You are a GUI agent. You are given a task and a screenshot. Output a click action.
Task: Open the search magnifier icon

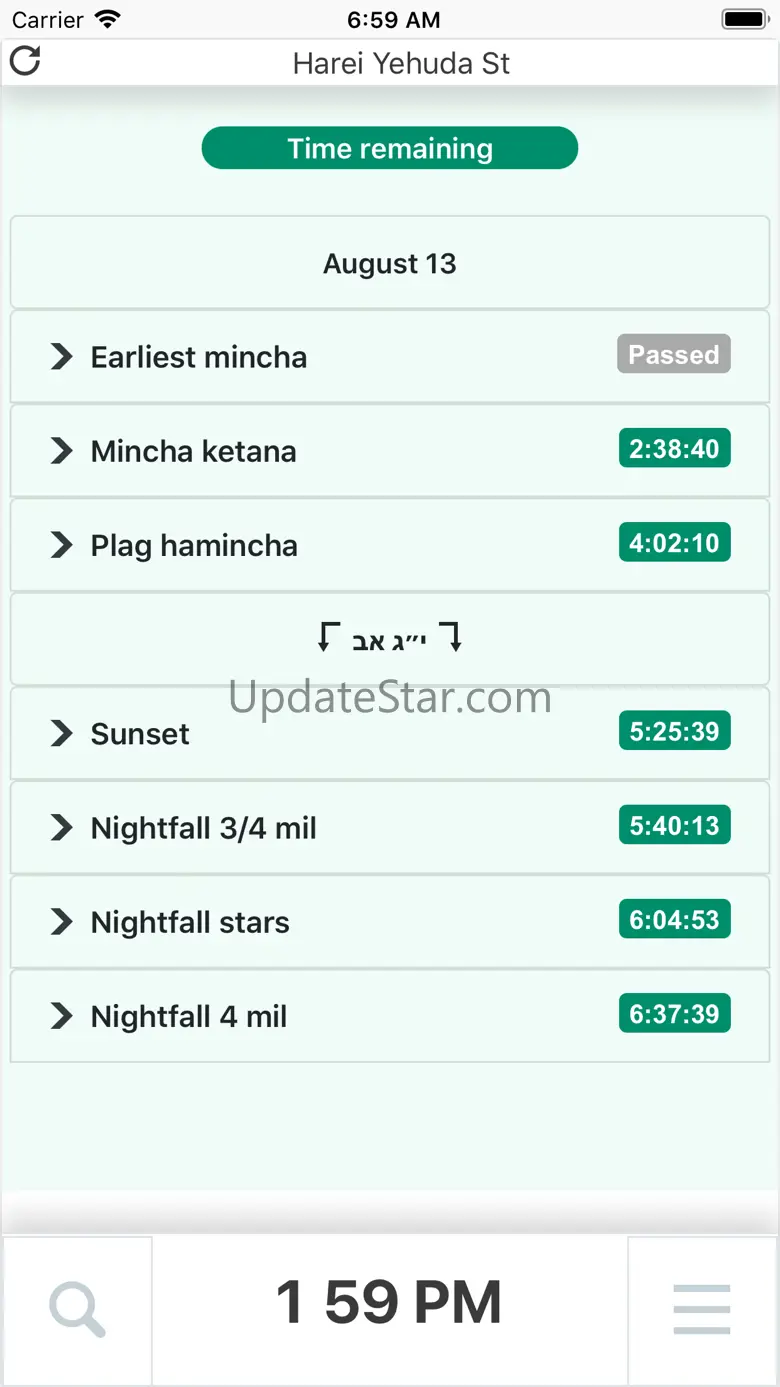click(77, 1308)
